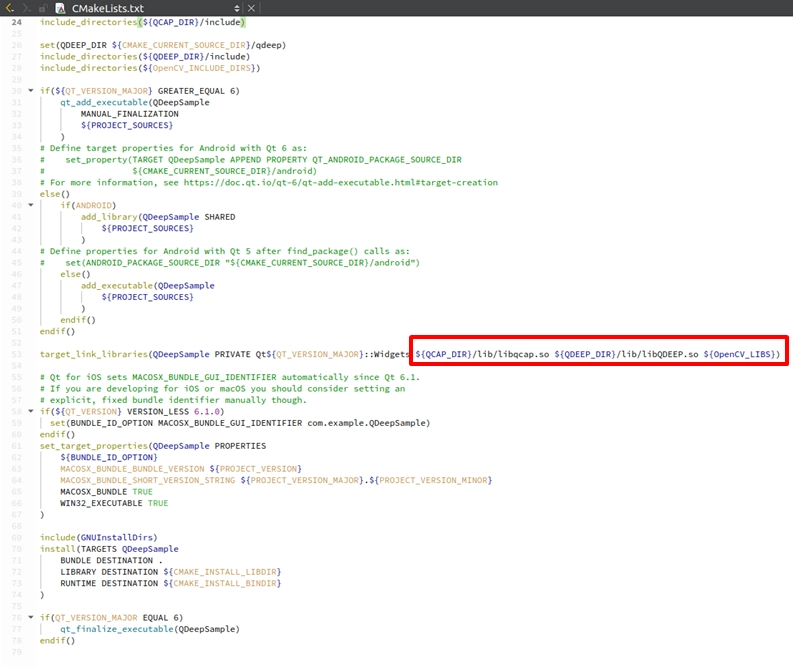The width and height of the screenshot is (793, 667).
Task: Click ${QCAP_DIR}/lib/libqcap.so path
Action: [x=482, y=354]
